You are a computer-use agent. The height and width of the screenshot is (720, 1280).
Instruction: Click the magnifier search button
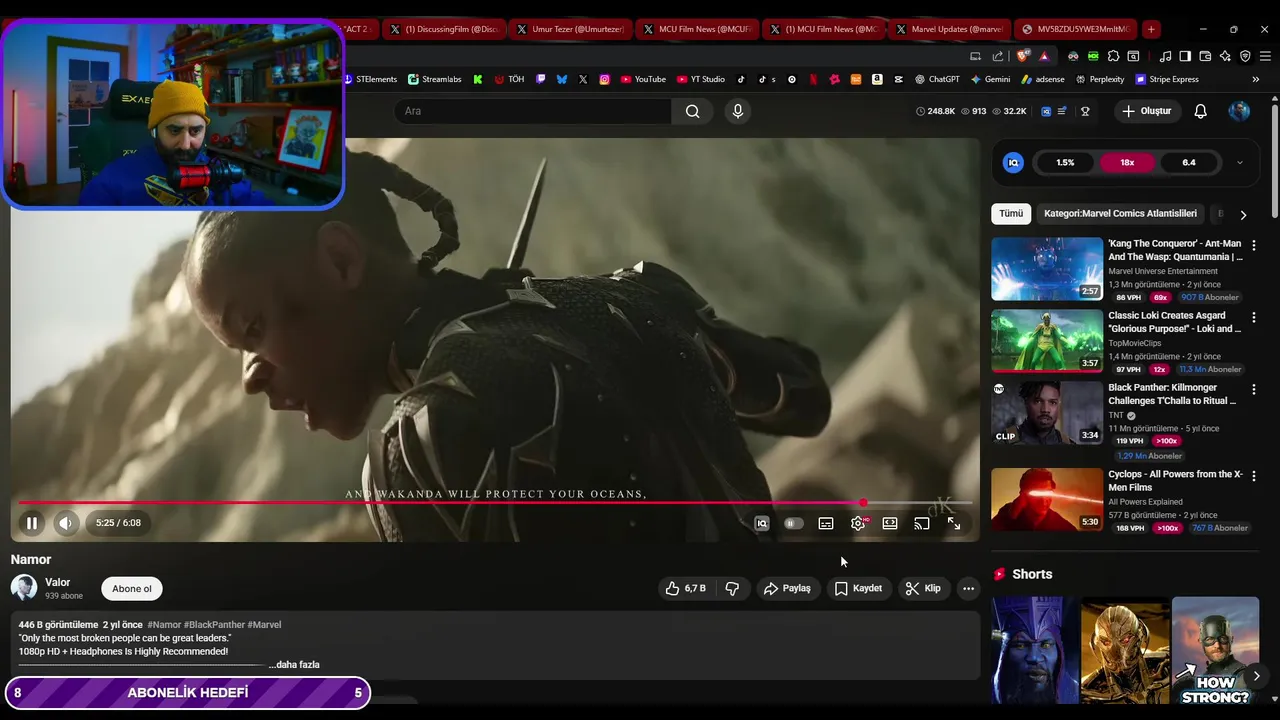(x=692, y=111)
